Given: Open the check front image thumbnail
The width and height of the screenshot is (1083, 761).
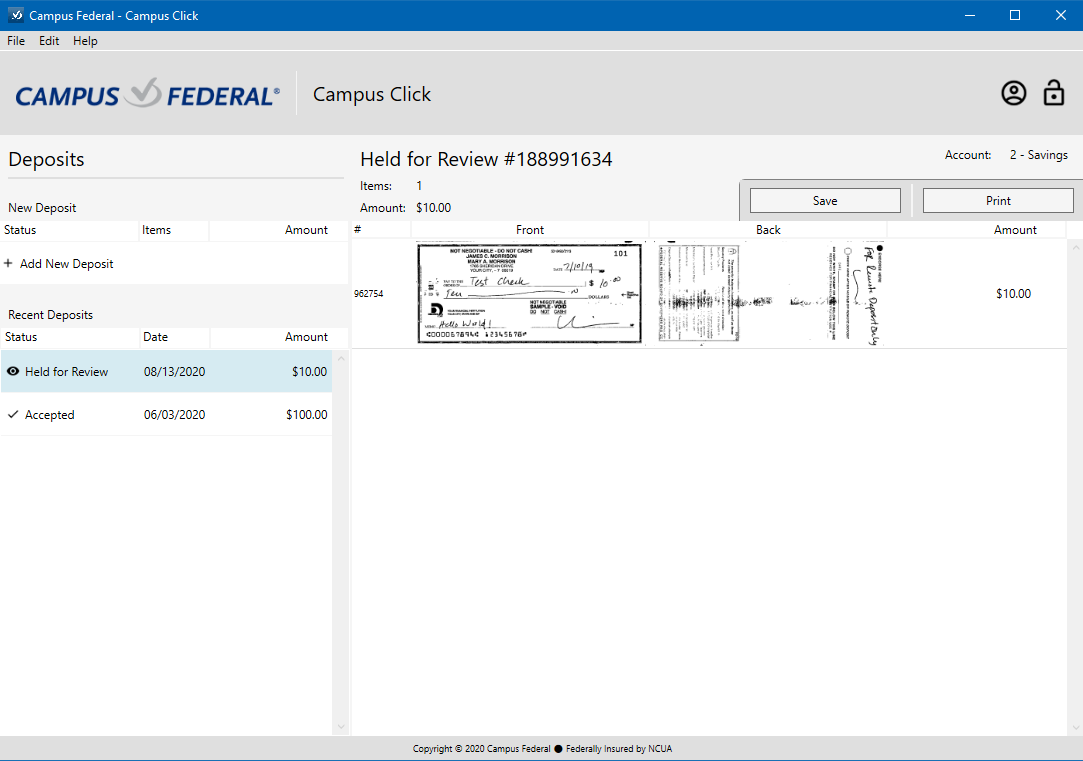Looking at the screenshot, I should click(530, 293).
